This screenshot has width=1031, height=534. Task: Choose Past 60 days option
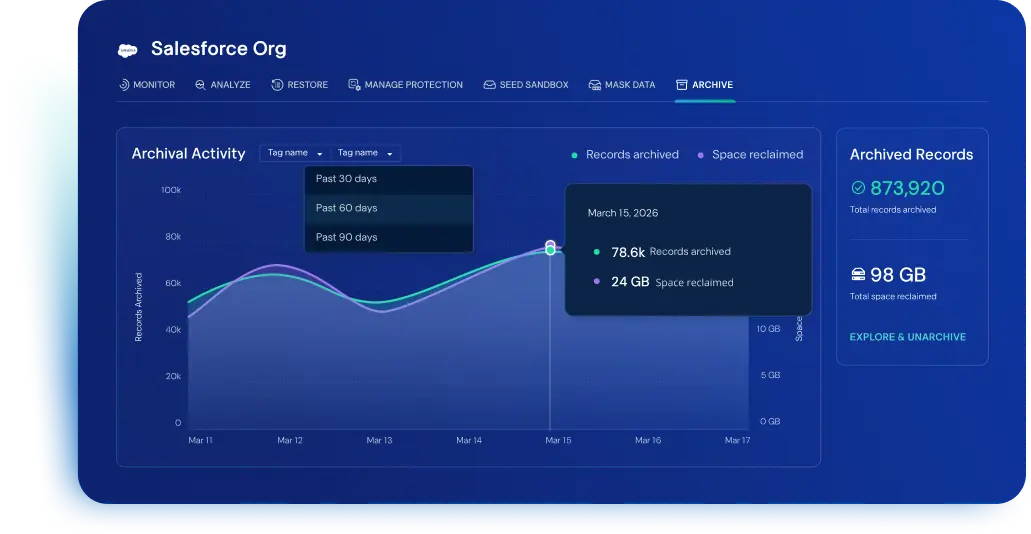pyautogui.click(x=389, y=208)
